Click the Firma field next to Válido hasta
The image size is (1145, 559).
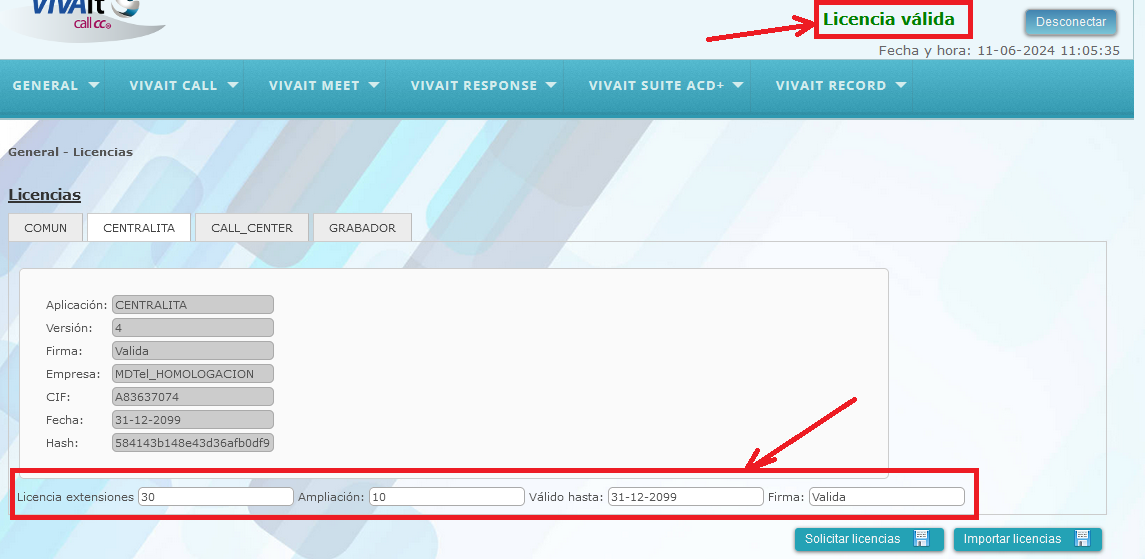886,497
